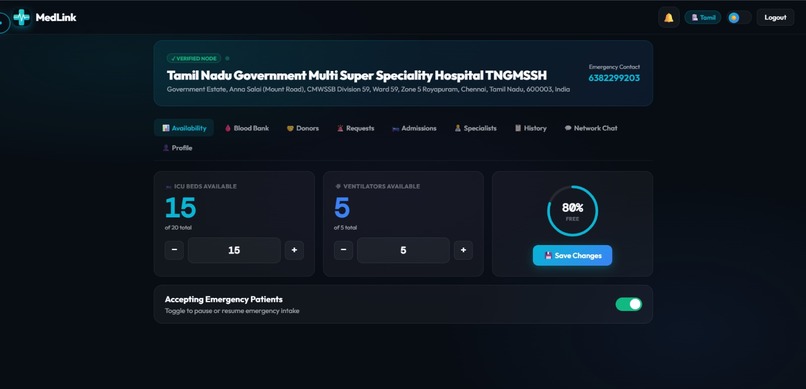Click the ICU beds value field

[234, 250]
